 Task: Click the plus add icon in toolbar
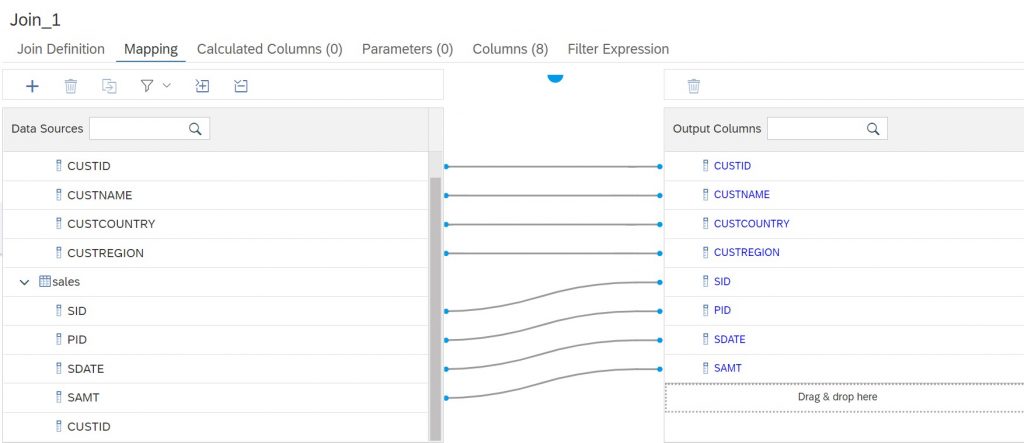32,86
